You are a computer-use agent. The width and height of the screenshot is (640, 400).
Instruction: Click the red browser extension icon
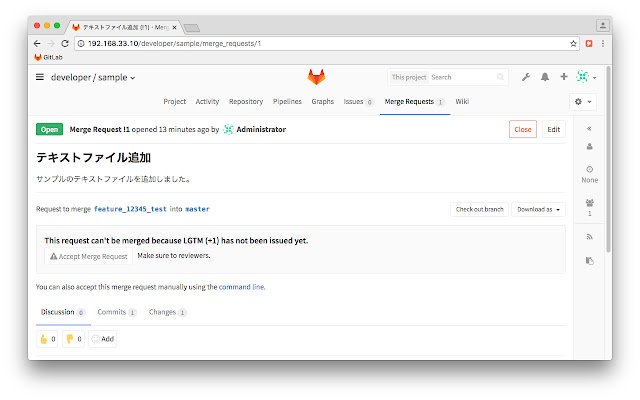pyautogui.click(x=589, y=43)
